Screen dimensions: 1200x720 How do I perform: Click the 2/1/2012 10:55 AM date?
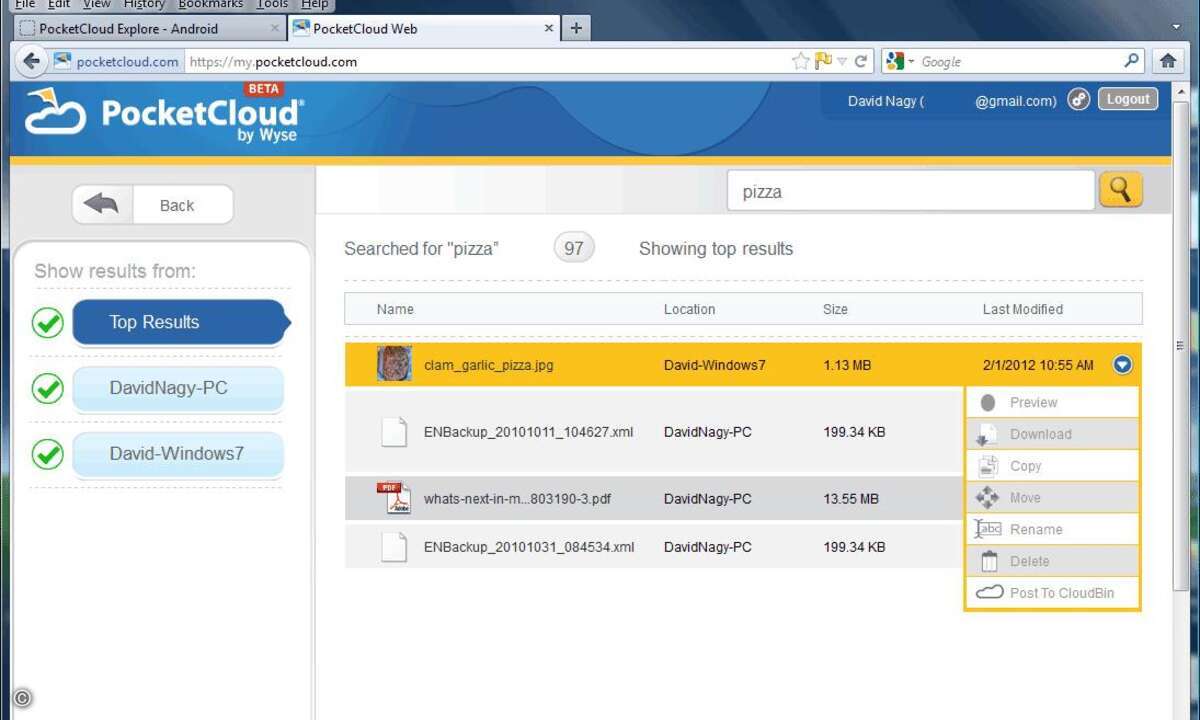coord(1038,365)
